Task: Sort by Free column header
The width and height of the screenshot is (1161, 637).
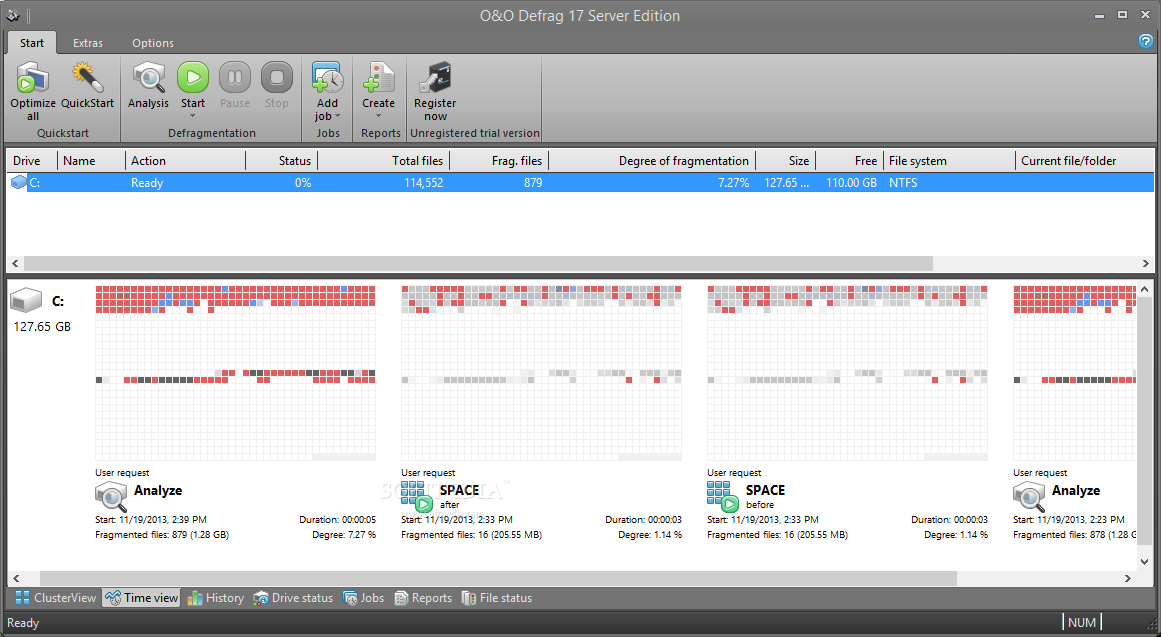Action: coord(849,161)
